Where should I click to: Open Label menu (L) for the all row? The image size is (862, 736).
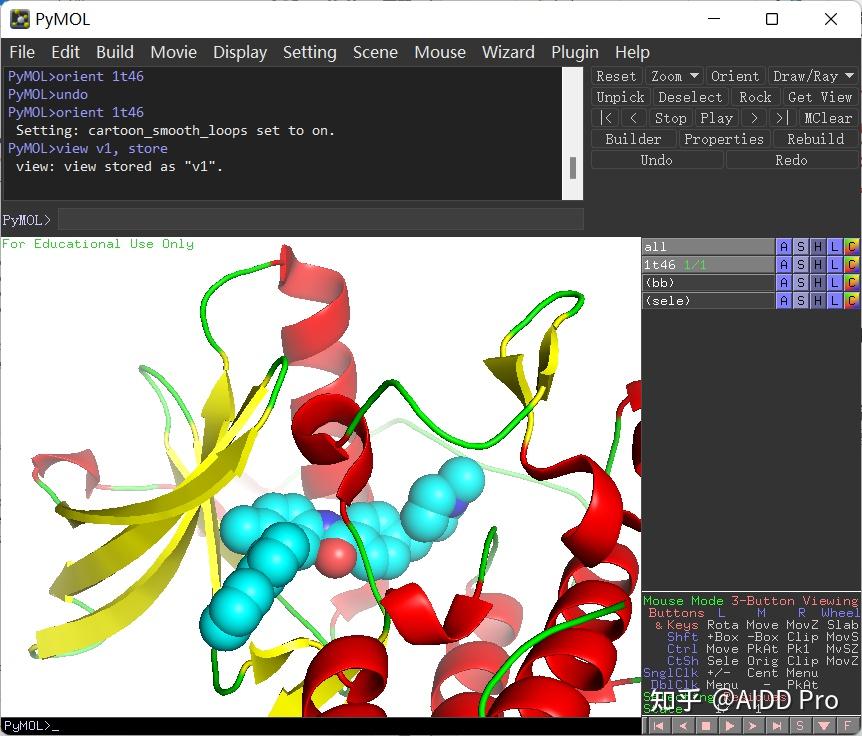[x=835, y=247]
